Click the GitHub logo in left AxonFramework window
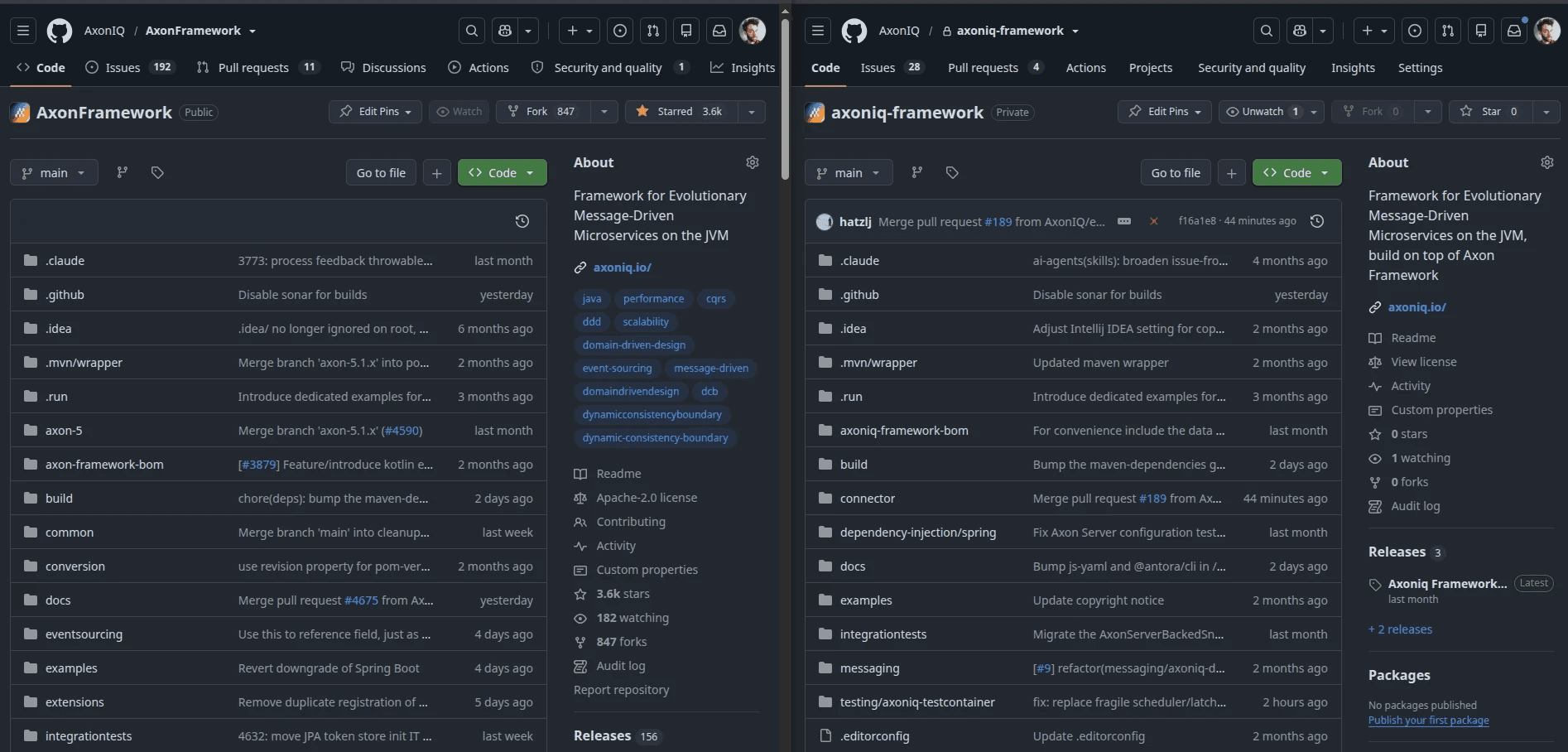The width and height of the screenshot is (1568, 752). (x=60, y=31)
